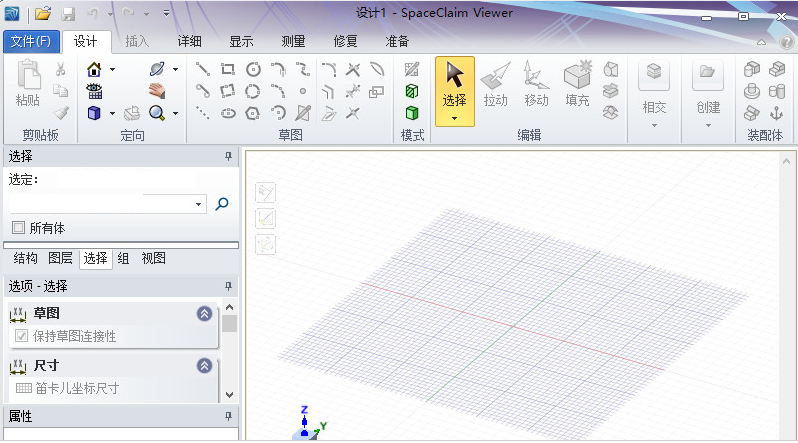Open the blue cube view dropdown arrow
Viewport: 798px width, 443px height.
pos(112,114)
